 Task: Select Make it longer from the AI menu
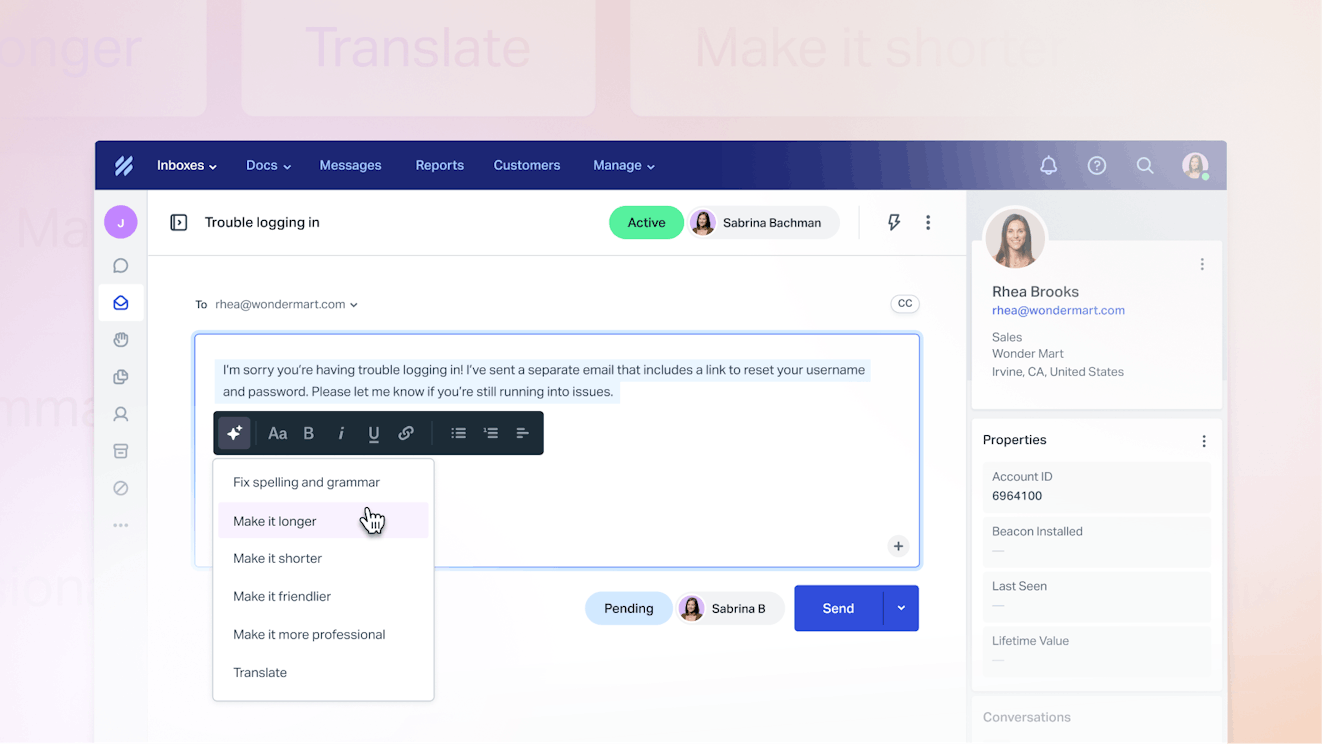pos(275,521)
